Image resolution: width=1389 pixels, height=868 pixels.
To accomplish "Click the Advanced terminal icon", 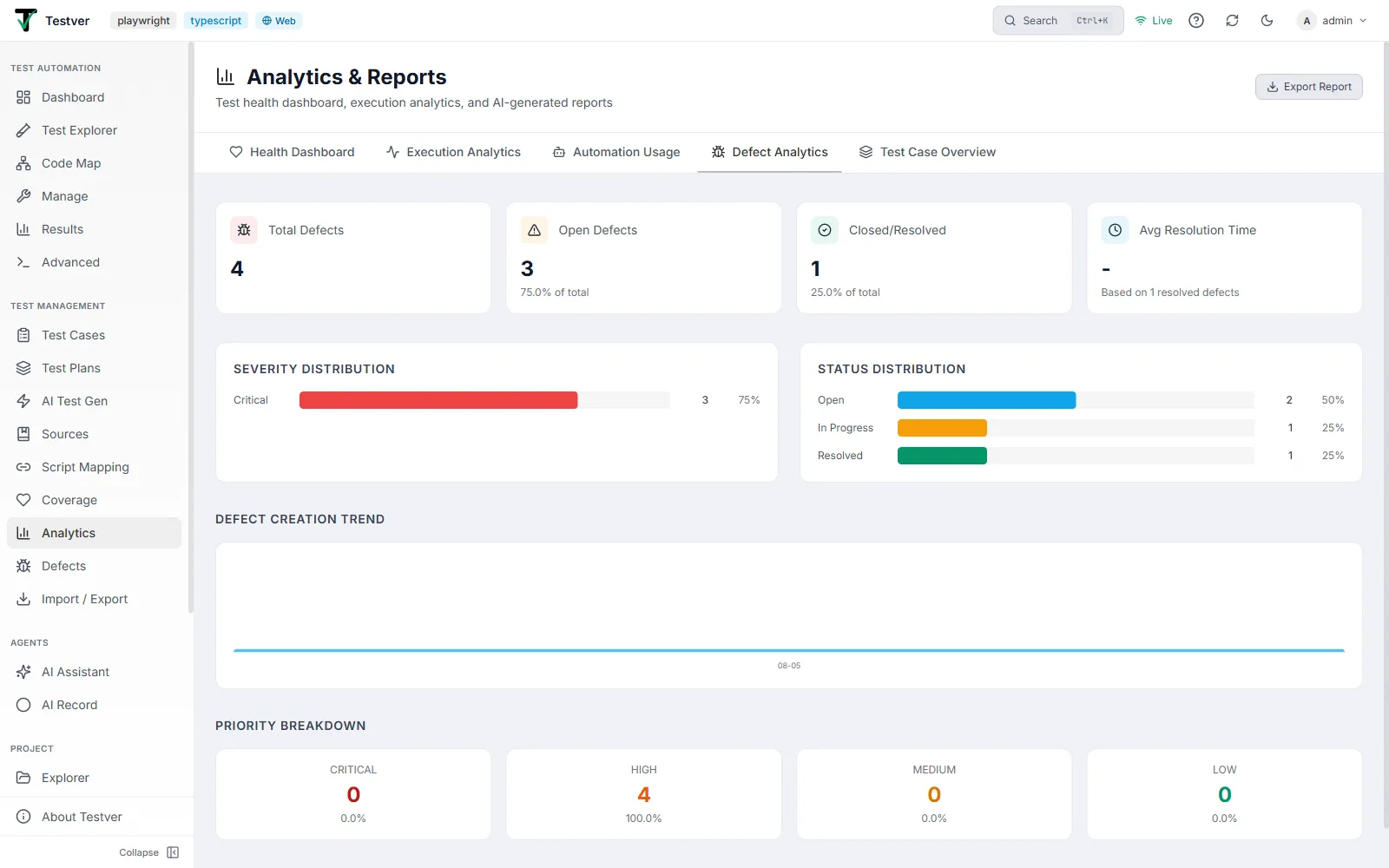I will click(x=23, y=262).
